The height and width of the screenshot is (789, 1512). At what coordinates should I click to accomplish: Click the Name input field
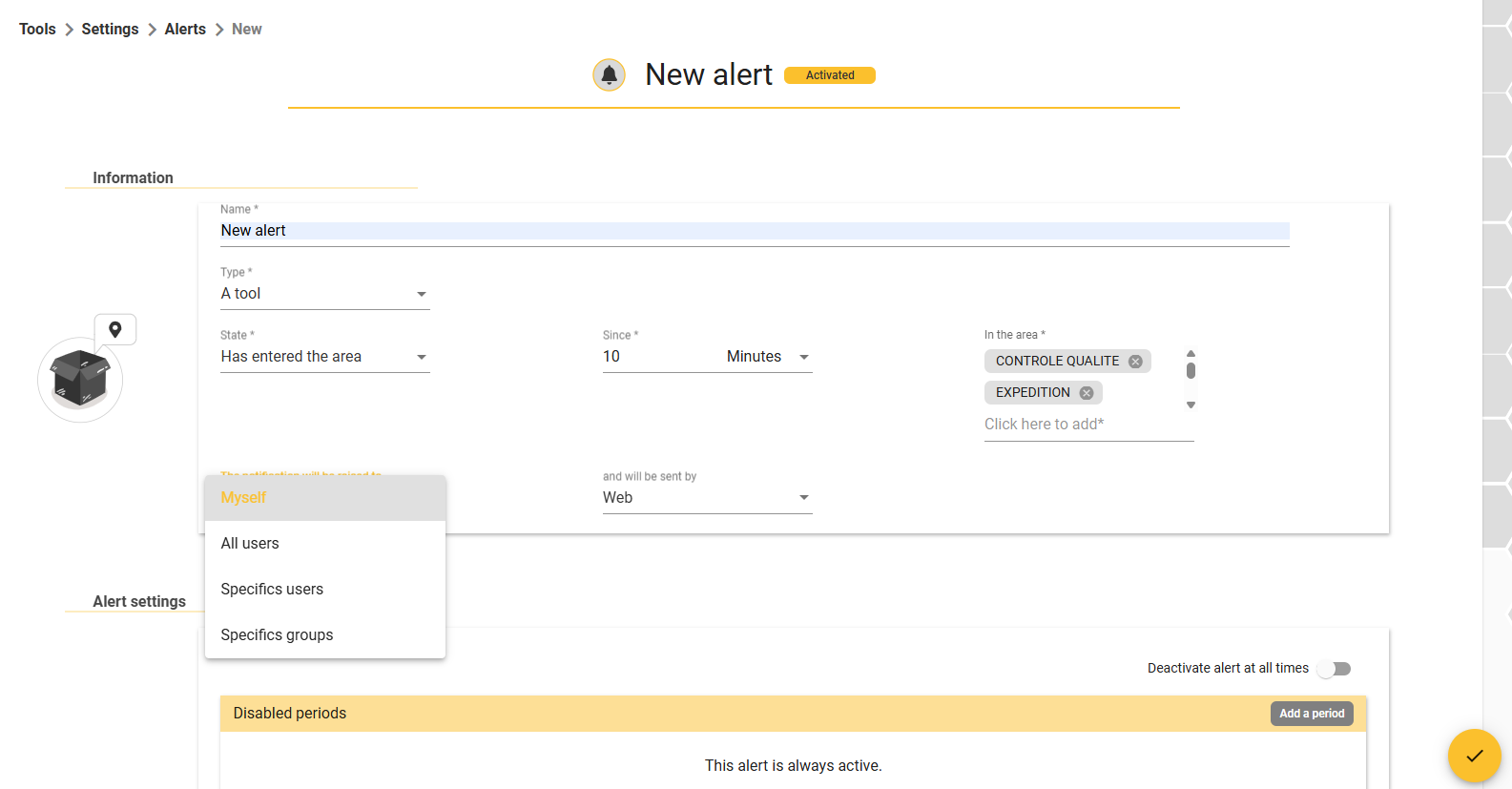pyautogui.click(x=755, y=231)
